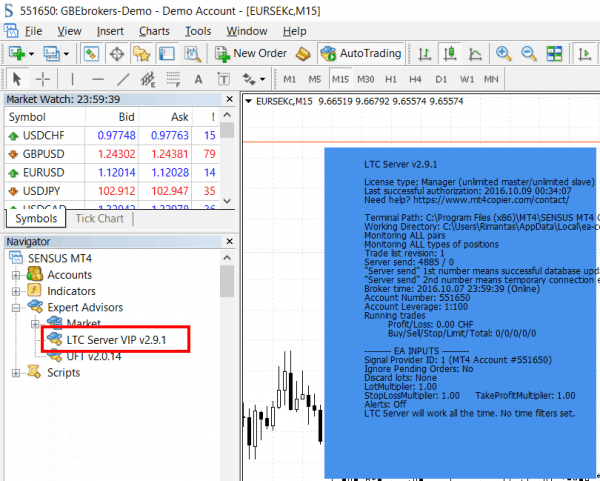600x481 pixels.
Task: Select the EURUSD symbol row
Action: [x=112, y=172]
